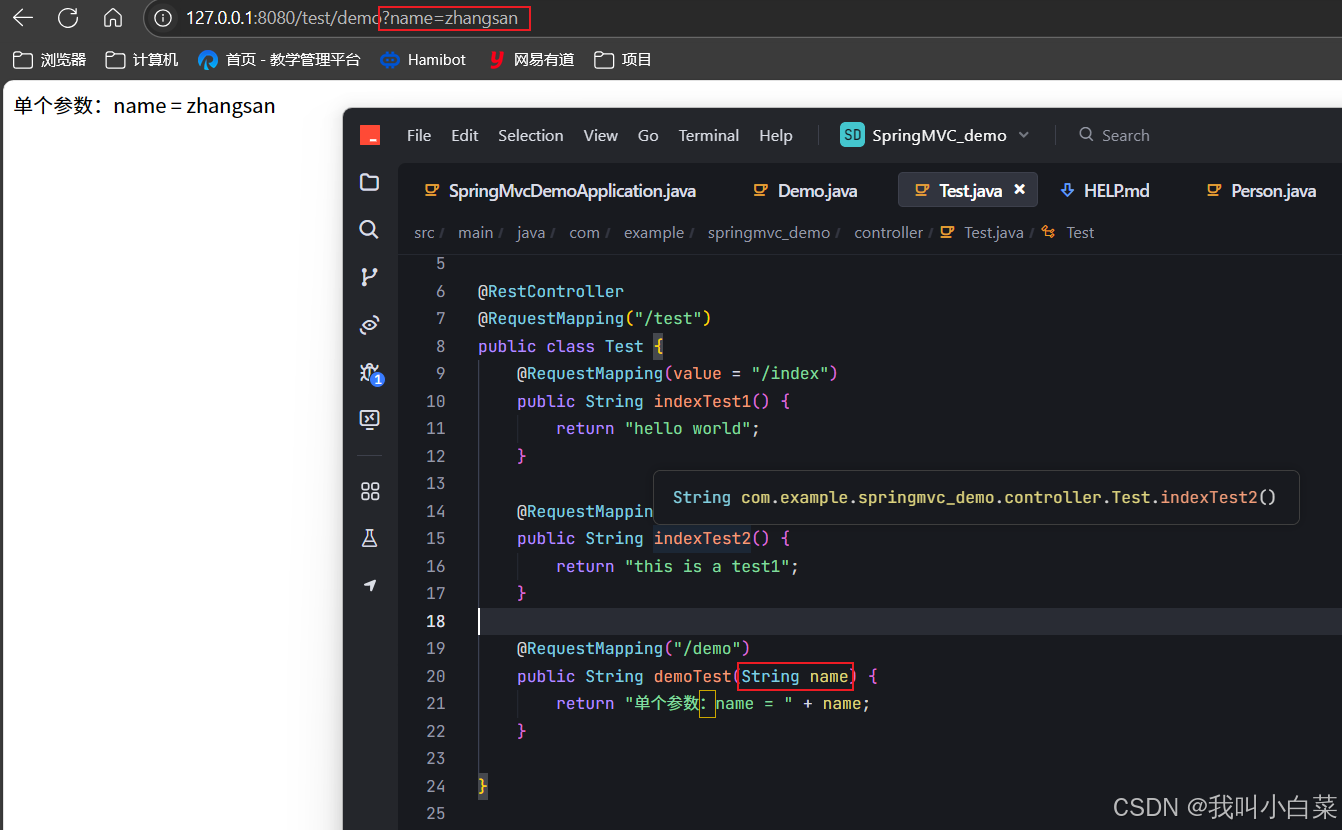Open the 浏览器 bookmark folder

point(50,60)
